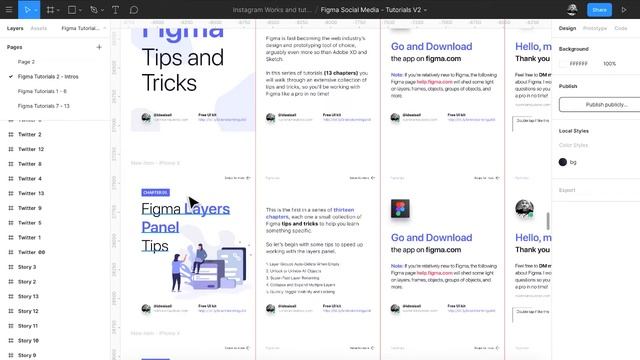Switch to Design tab
The height and width of the screenshot is (360, 640).
point(567,28)
